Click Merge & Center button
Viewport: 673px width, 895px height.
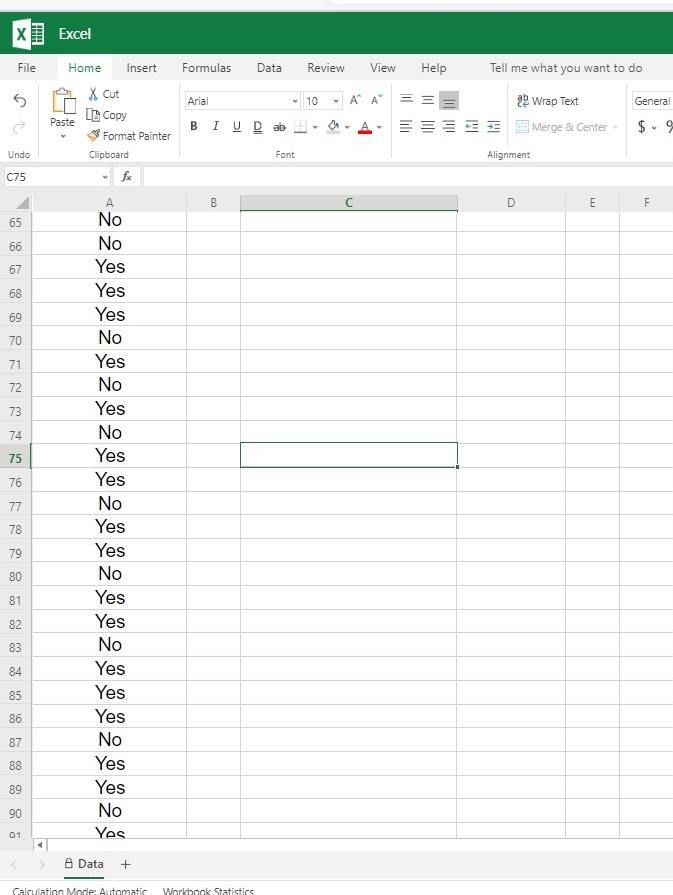562,127
